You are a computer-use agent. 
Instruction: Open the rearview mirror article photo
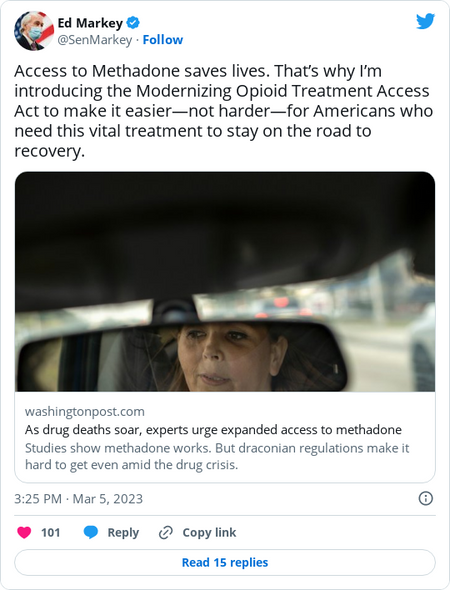[225, 281]
